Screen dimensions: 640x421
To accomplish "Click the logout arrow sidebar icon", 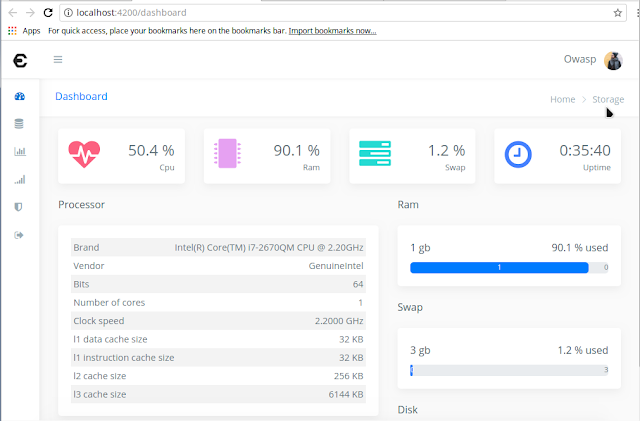I will coord(19,235).
